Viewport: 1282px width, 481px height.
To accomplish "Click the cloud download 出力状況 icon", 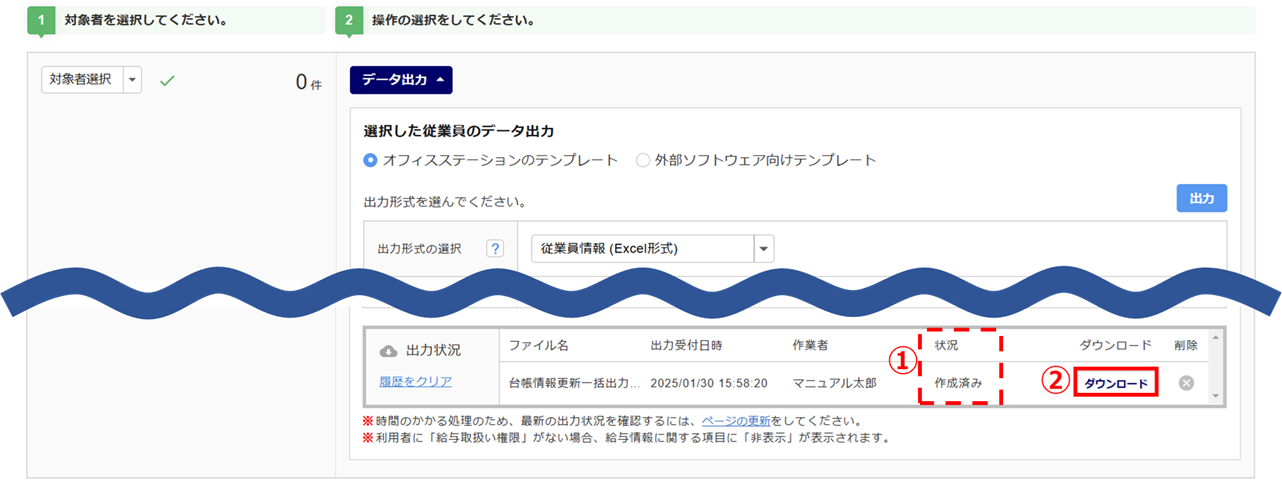I will [389, 351].
